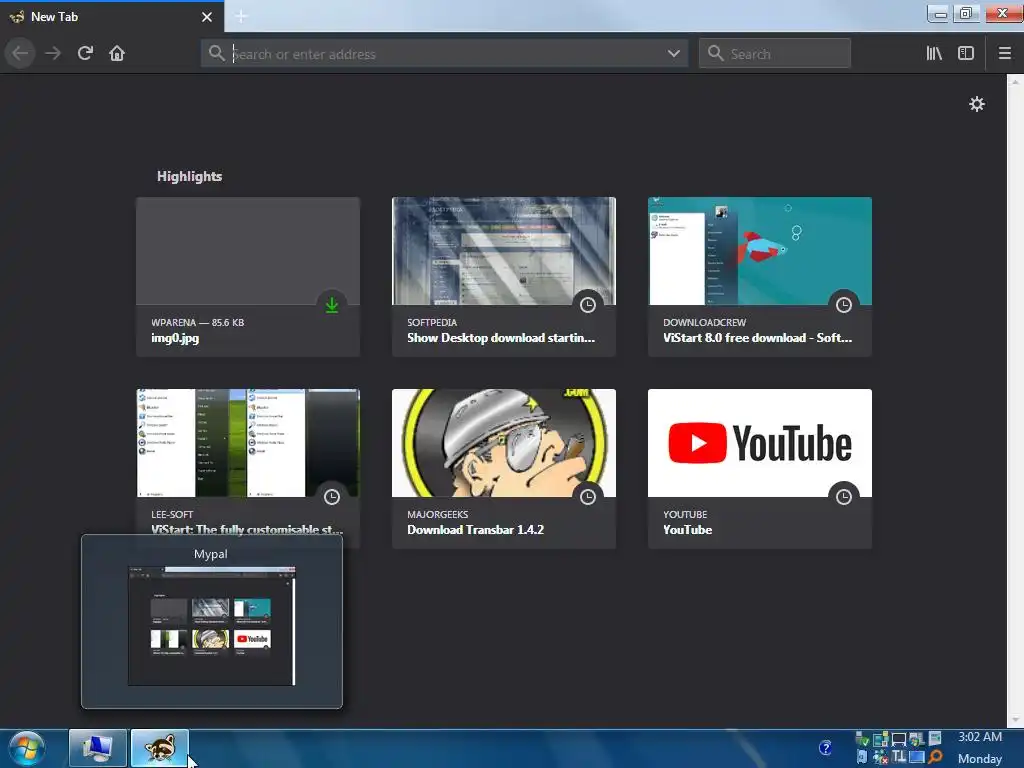Viewport: 1024px width, 768px height.
Task: Click the magnifier icon in the Search box
Action: 716,54
